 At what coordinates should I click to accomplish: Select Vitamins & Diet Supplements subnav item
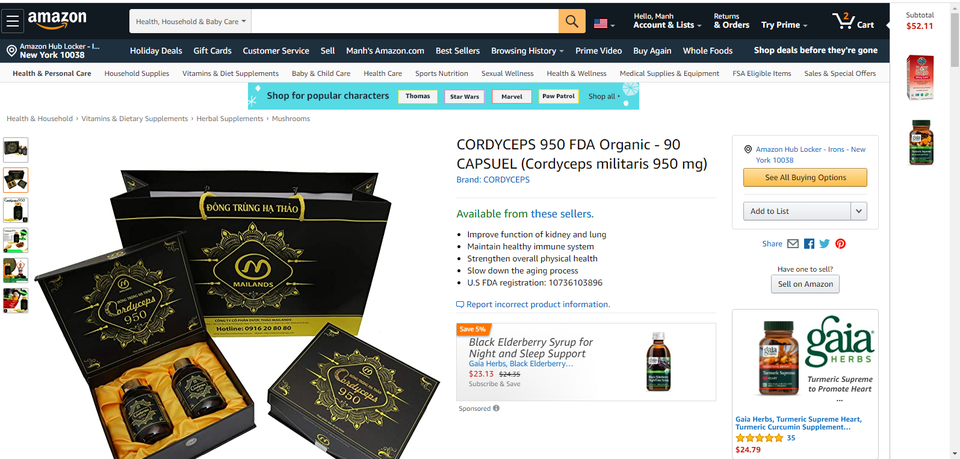(230, 73)
